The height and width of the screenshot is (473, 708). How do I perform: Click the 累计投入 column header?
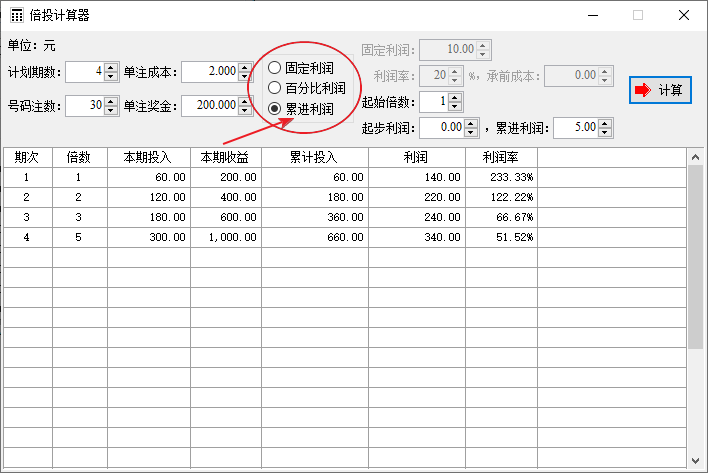coord(314,157)
